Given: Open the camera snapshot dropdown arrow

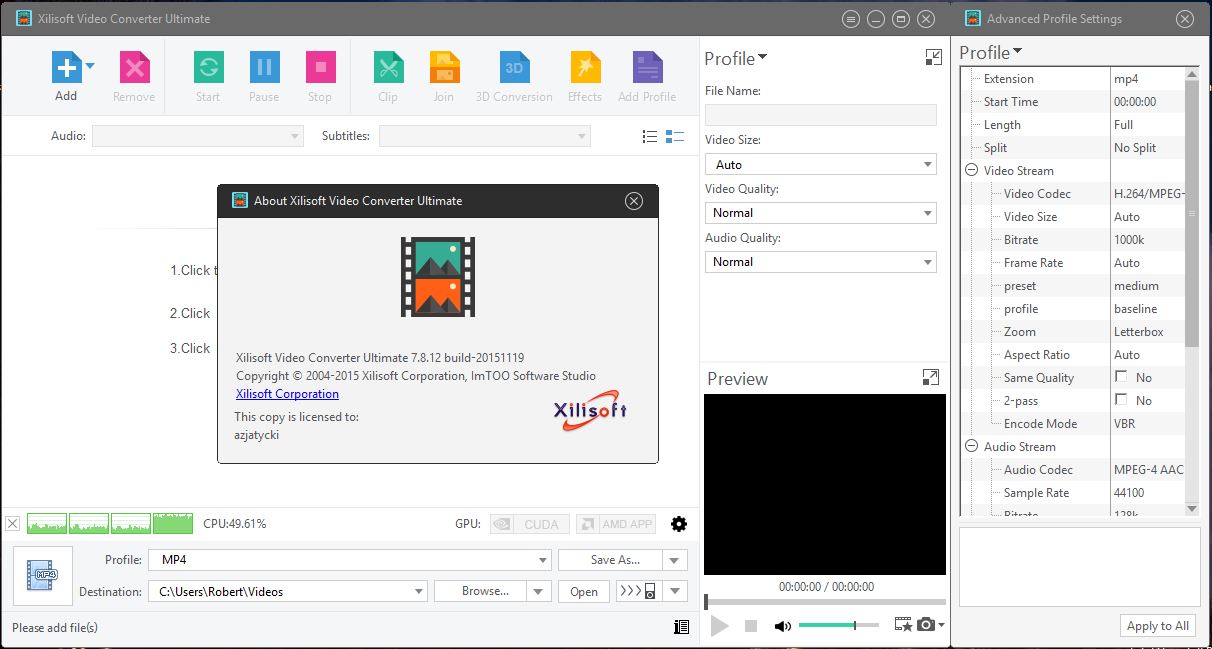Looking at the screenshot, I should point(941,625).
